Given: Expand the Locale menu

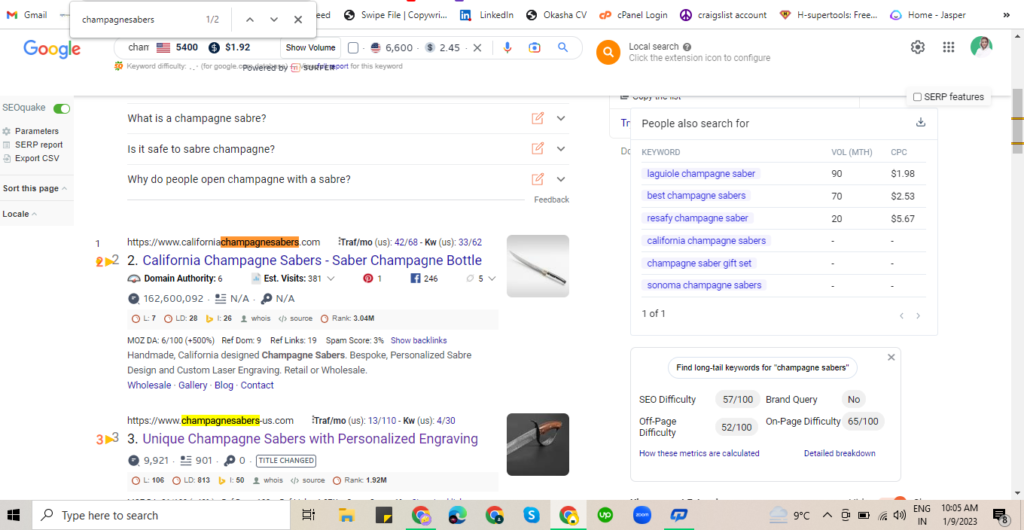Looking at the screenshot, I should 20,214.
